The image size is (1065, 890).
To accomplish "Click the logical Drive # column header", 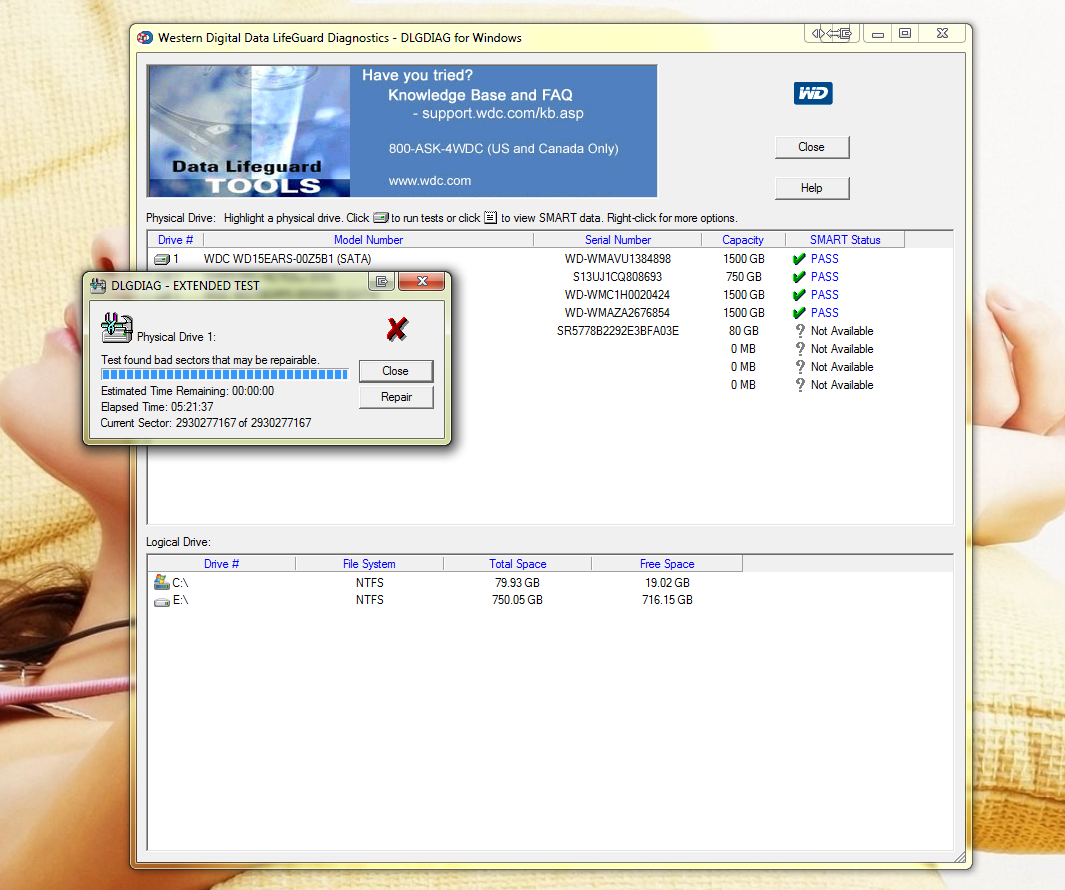I will 221,564.
